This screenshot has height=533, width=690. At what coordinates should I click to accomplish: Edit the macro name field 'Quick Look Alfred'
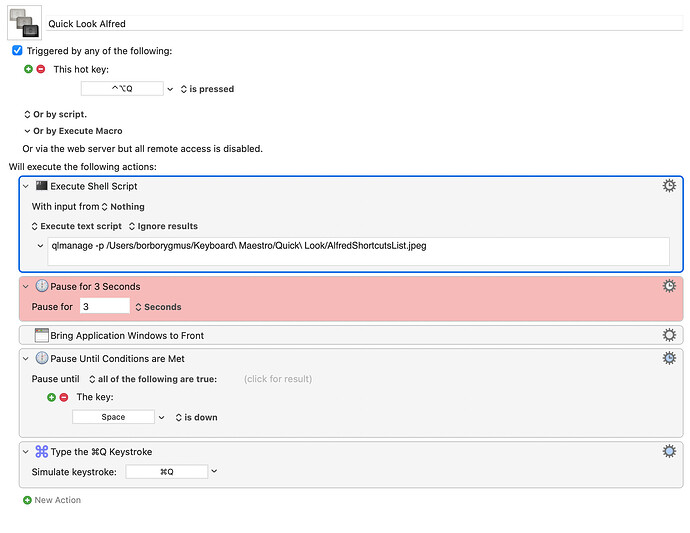pos(364,24)
